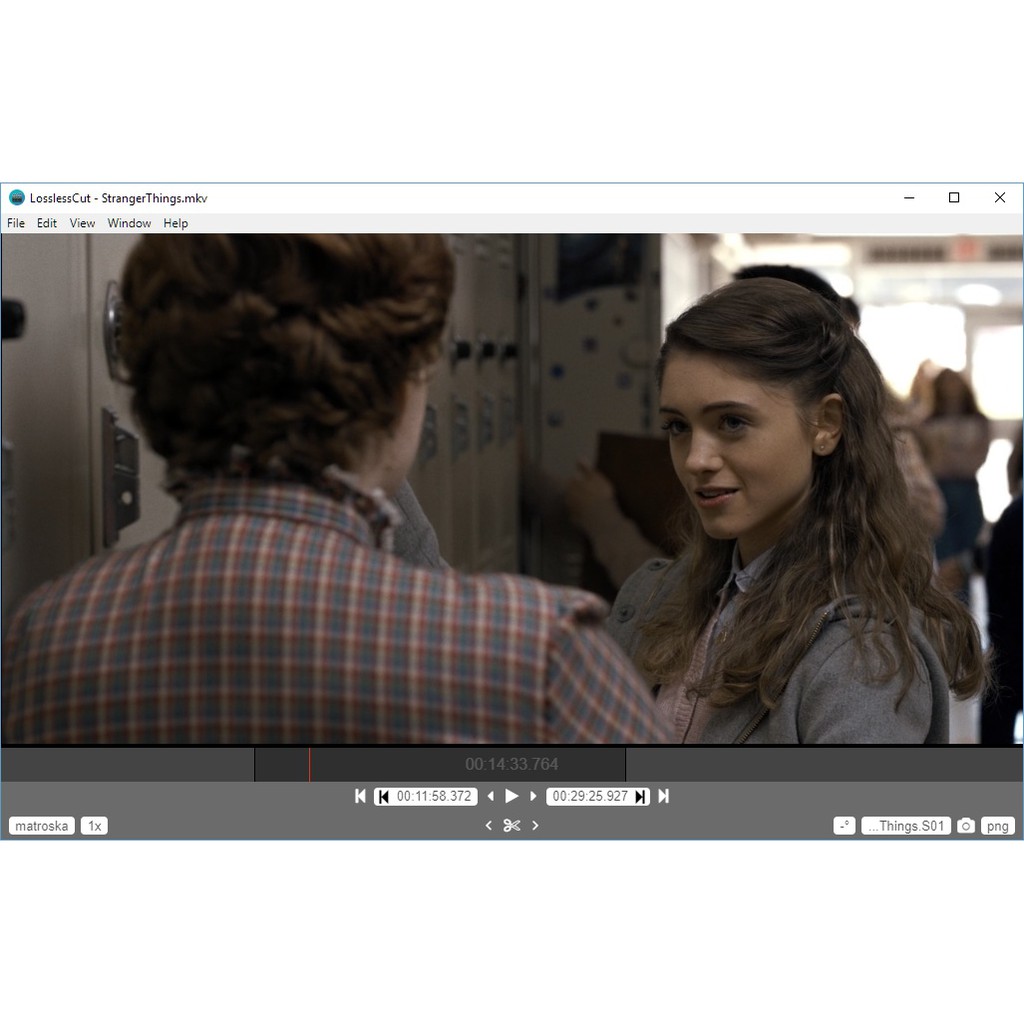
Task: Open the File menu
Action: pos(16,223)
